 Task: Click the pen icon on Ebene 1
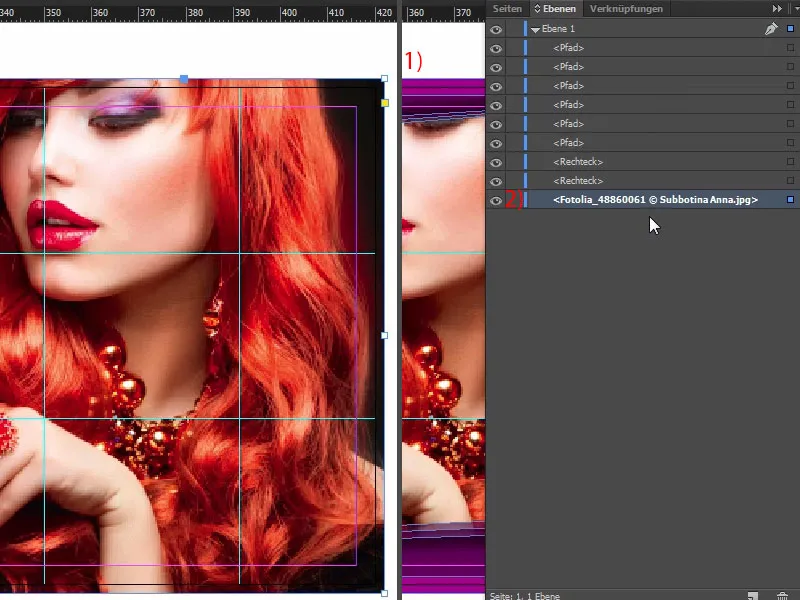(771, 29)
